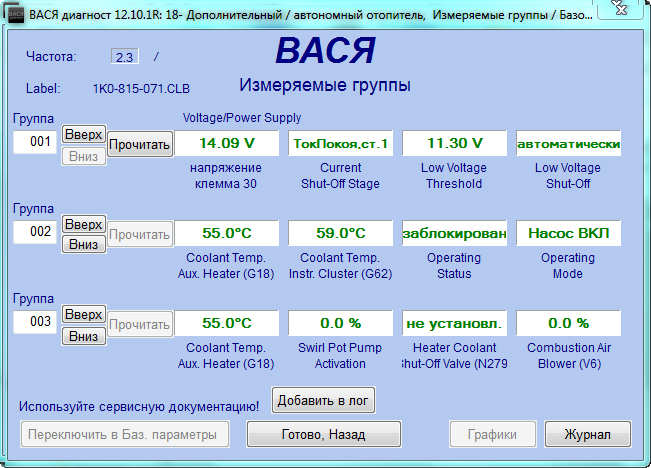Click Переключить в Баз. параметры button
Image resolution: width=651 pixels, height=468 pixels.
point(125,434)
